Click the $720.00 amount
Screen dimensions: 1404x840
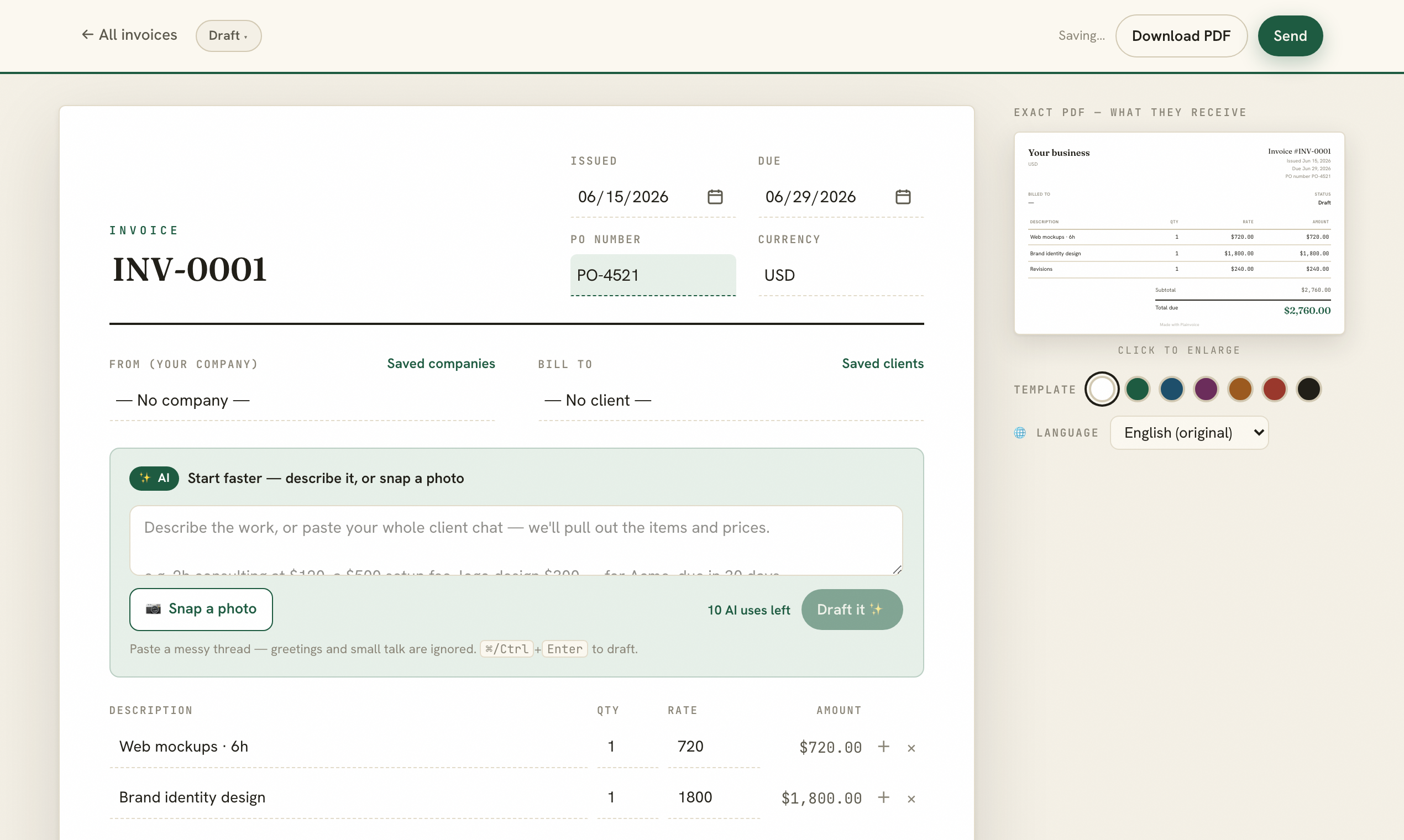pos(830,748)
